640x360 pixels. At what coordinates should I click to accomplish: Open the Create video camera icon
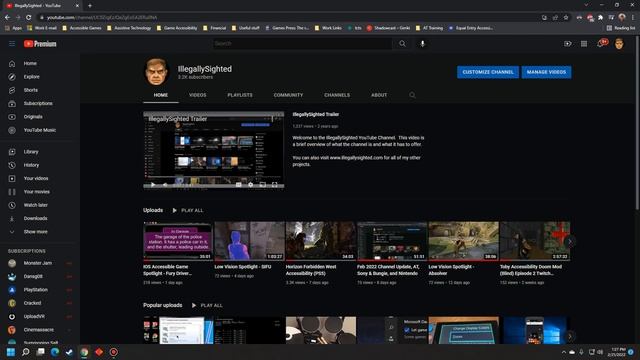[x=568, y=44]
